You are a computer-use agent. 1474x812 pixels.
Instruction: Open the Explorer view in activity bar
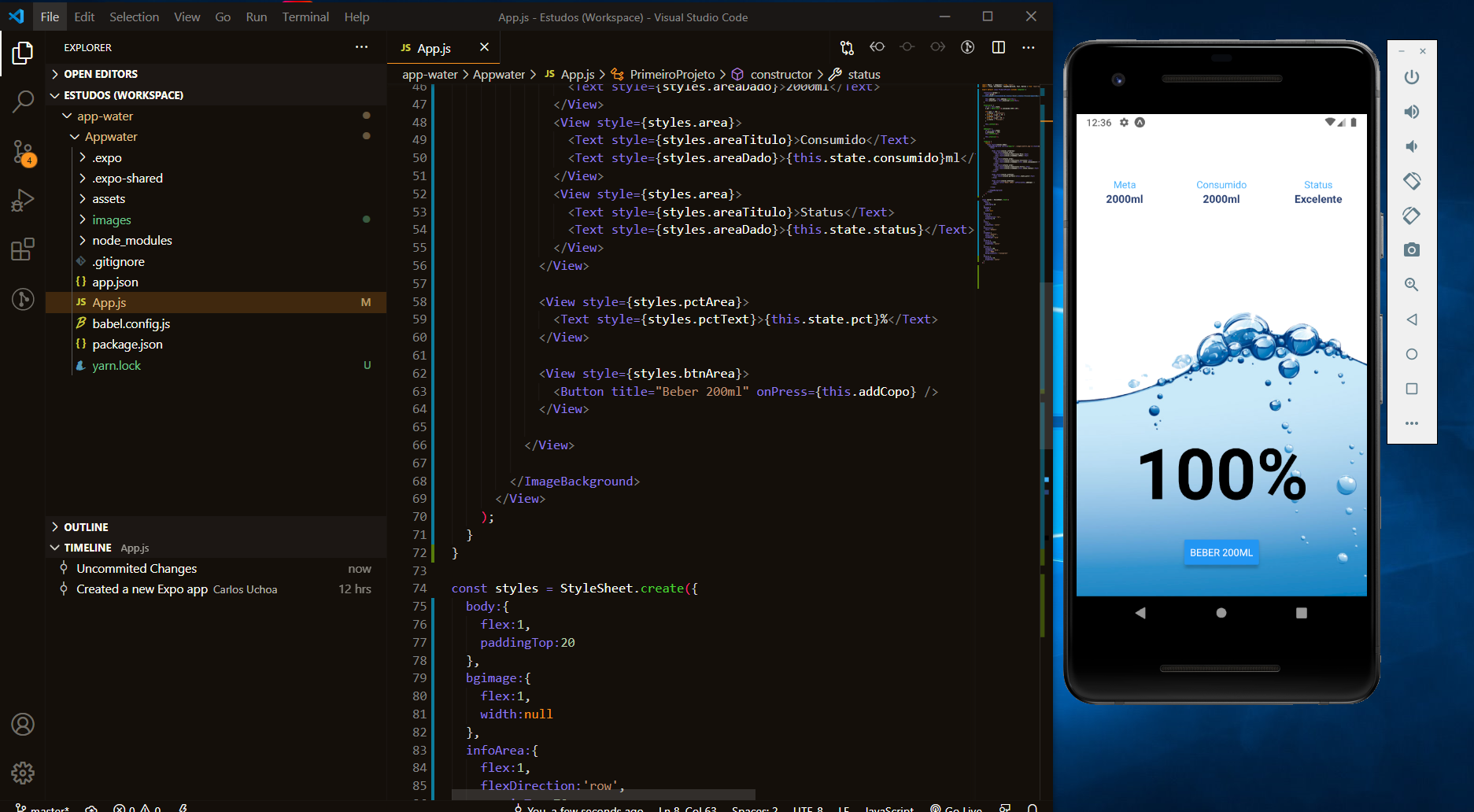coord(23,54)
